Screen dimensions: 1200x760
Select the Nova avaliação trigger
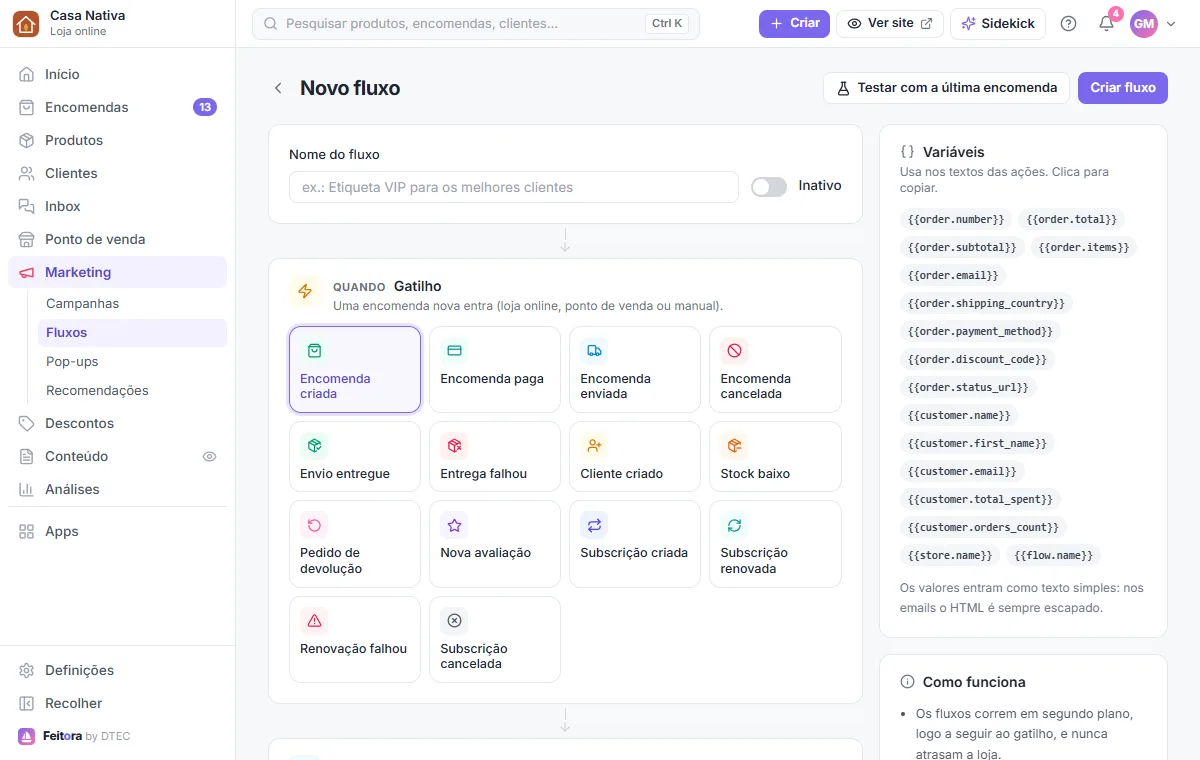click(x=495, y=544)
